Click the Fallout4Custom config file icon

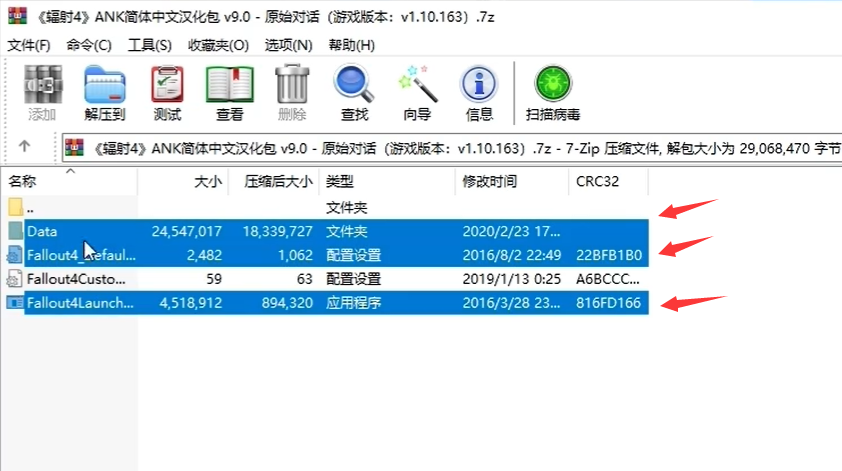(14, 279)
